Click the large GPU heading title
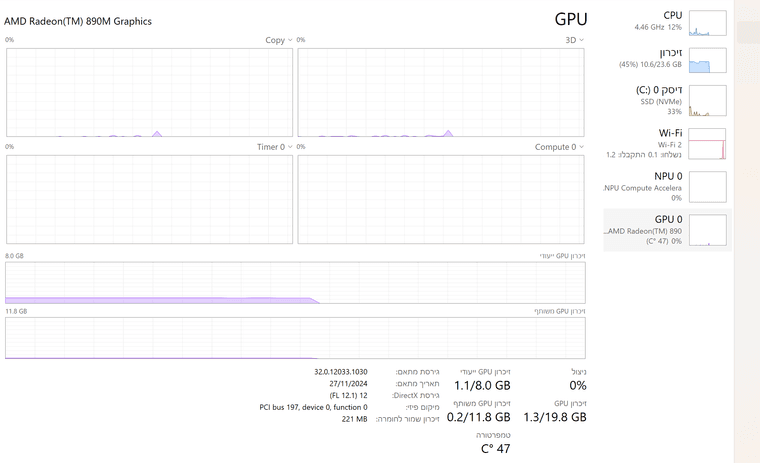Viewport: 760px width, 463px height. [571, 19]
